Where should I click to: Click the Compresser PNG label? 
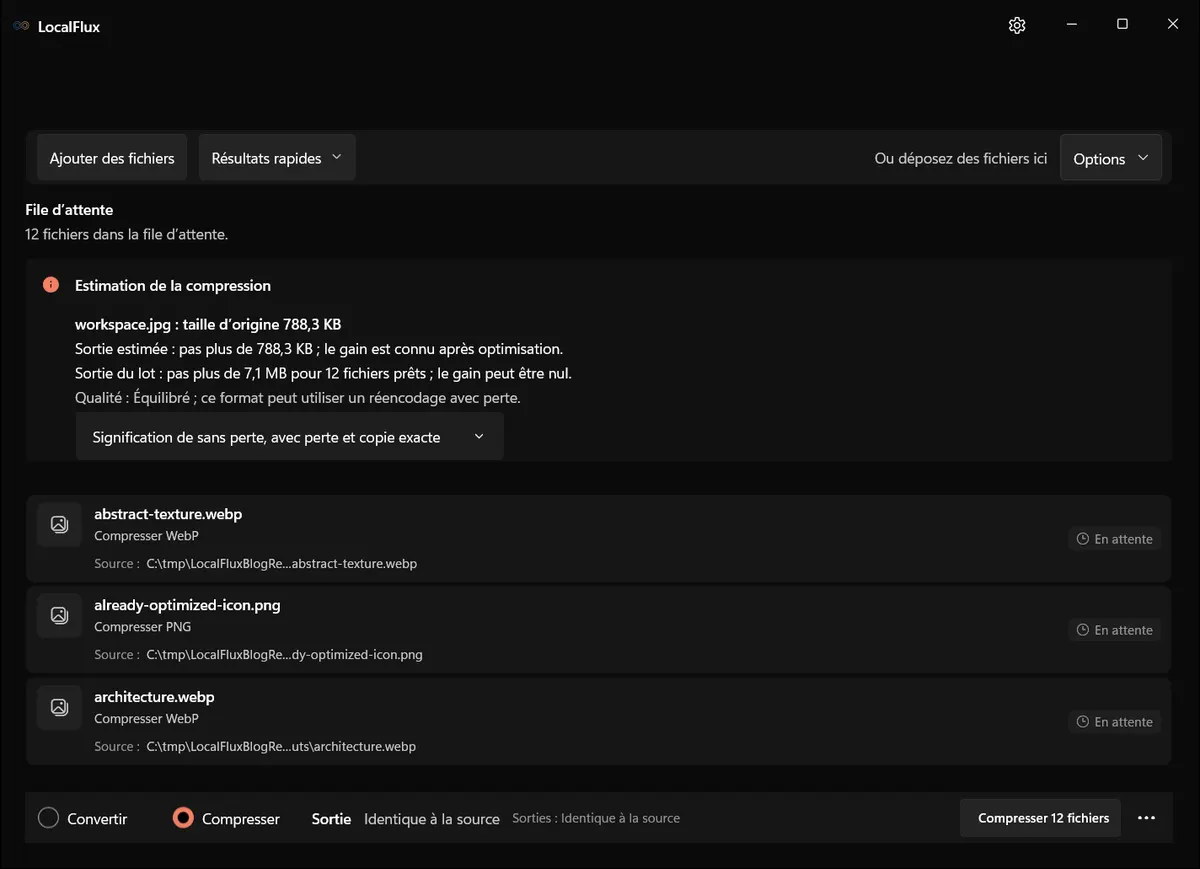pyautogui.click(x=142, y=627)
